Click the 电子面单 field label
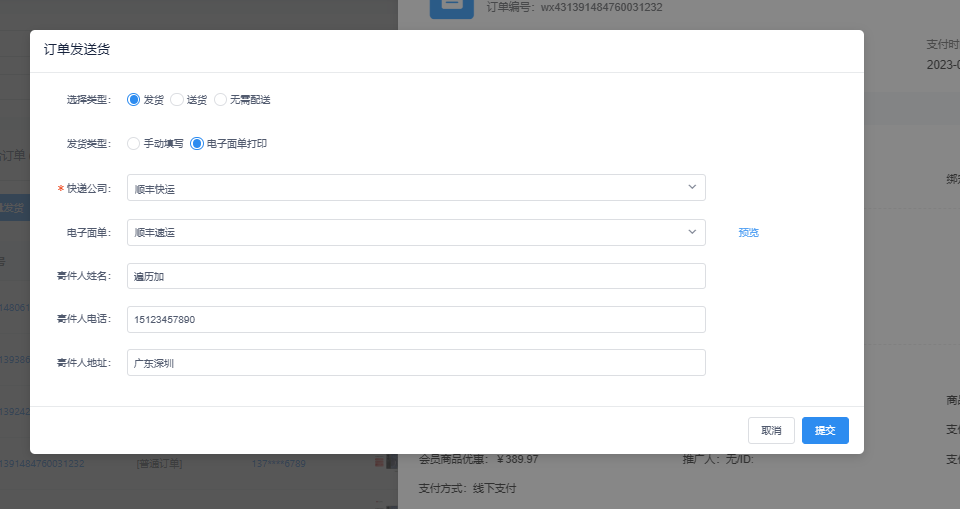 [x=89, y=233]
